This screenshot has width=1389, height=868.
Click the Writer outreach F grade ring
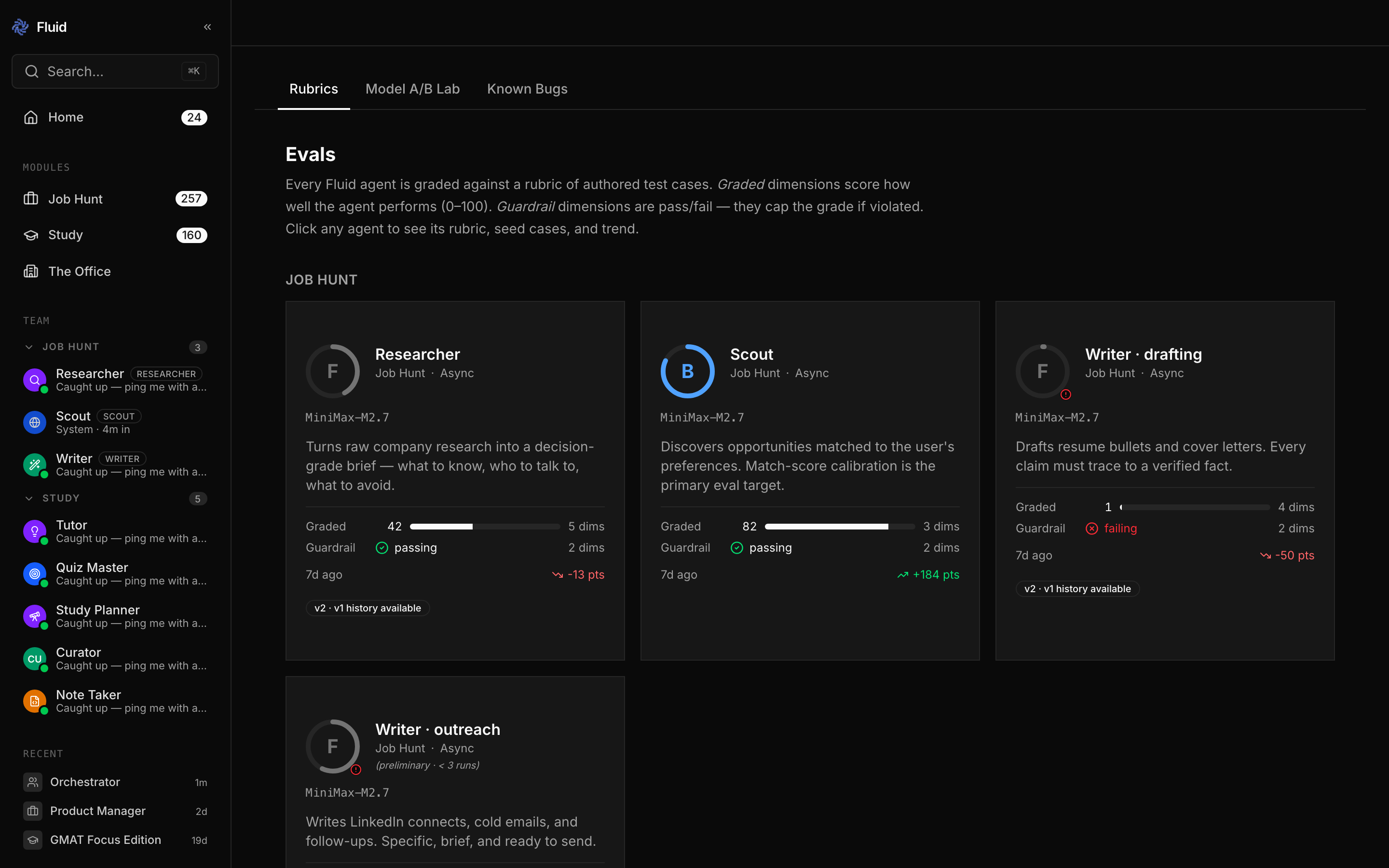coord(333,746)
